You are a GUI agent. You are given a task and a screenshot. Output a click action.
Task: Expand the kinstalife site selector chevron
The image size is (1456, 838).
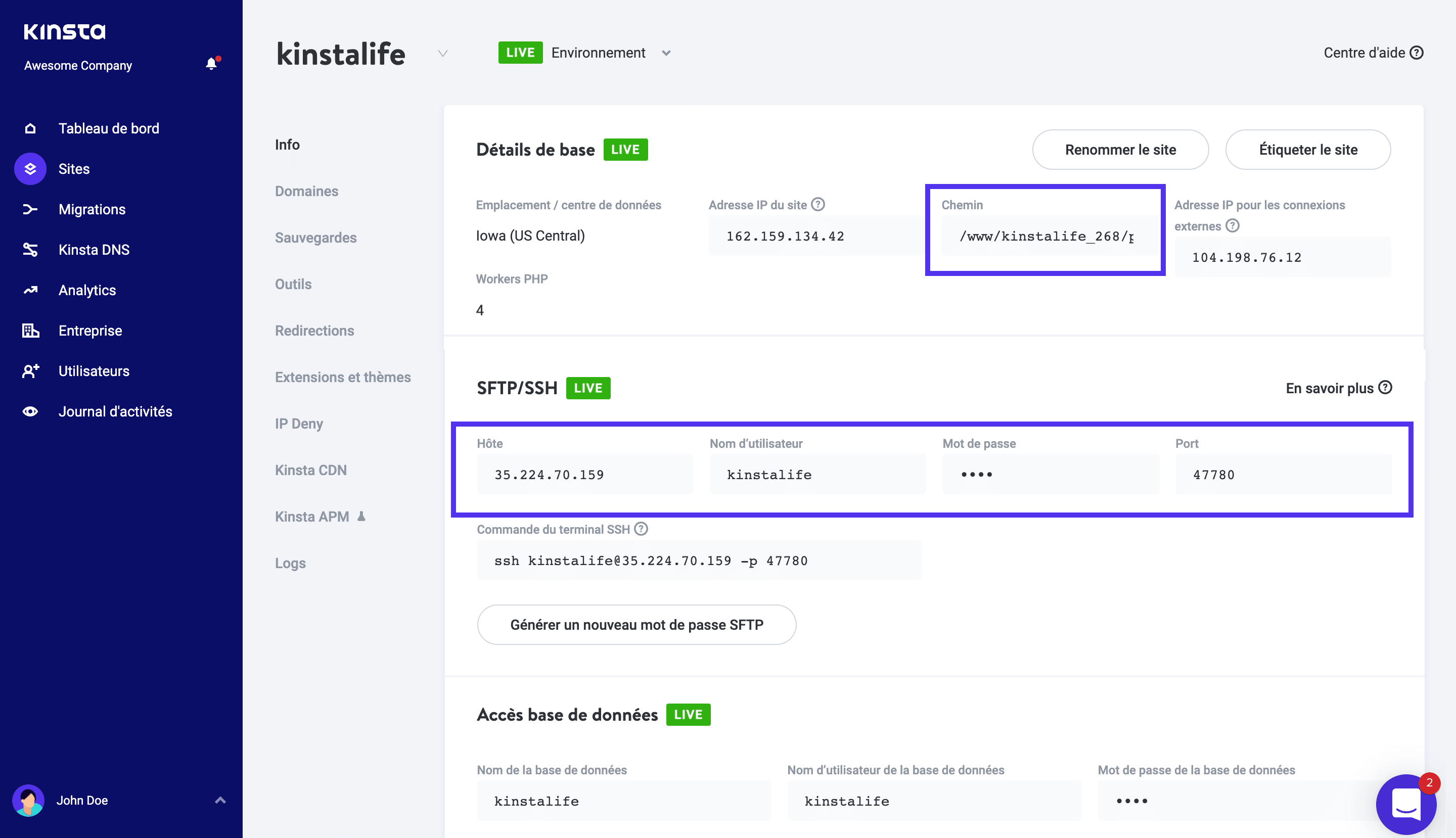pyautogui.click(x=442, y=54)
